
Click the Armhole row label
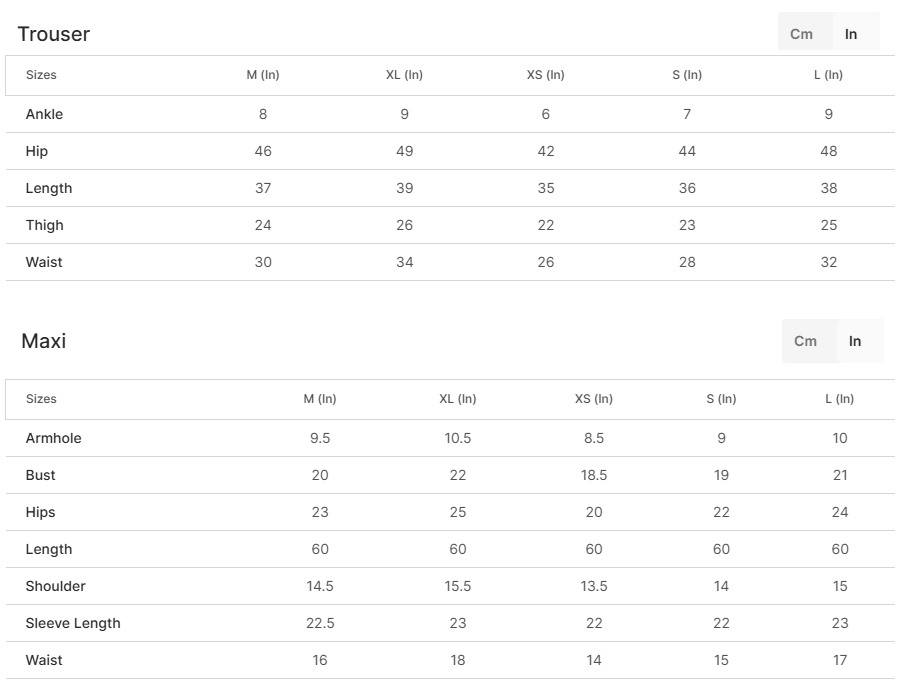[54, 438]
